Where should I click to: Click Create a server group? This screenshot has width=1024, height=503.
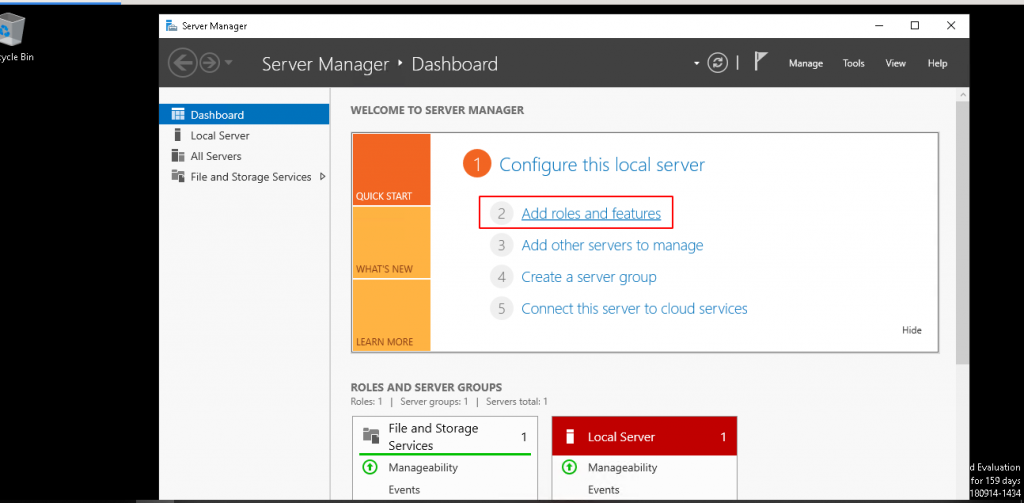coord(588,277)
